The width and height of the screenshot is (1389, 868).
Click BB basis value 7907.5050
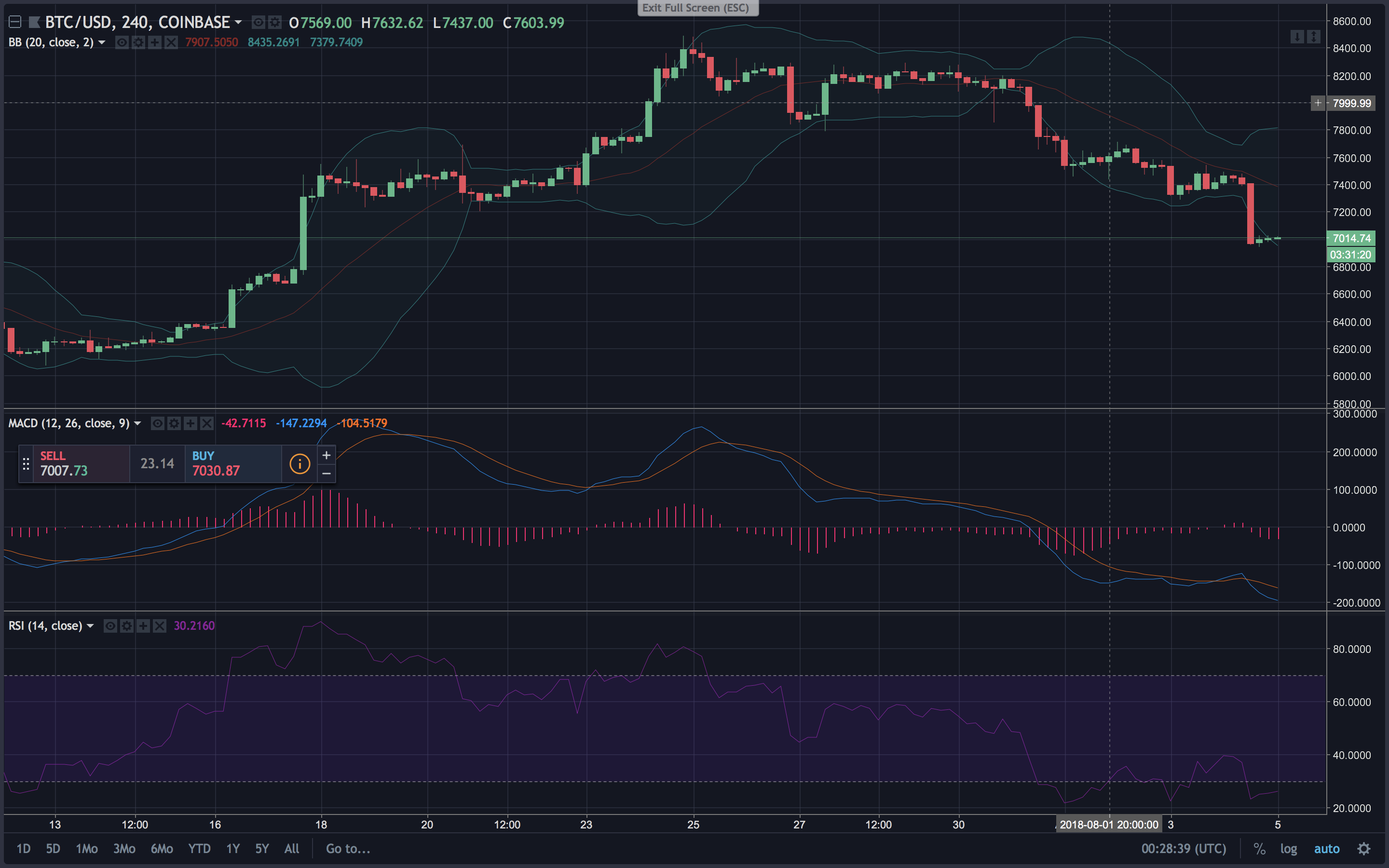(211, 42)
